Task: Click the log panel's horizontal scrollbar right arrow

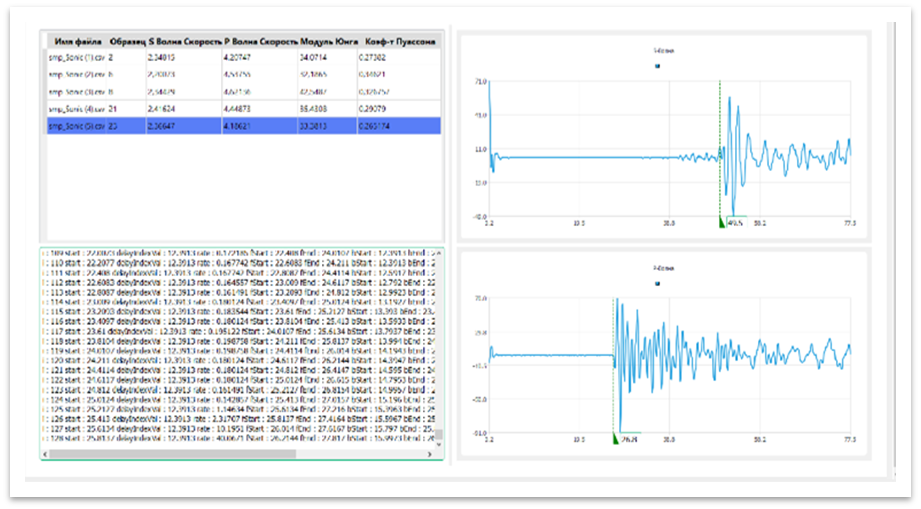Action: (x=431, y=453)
